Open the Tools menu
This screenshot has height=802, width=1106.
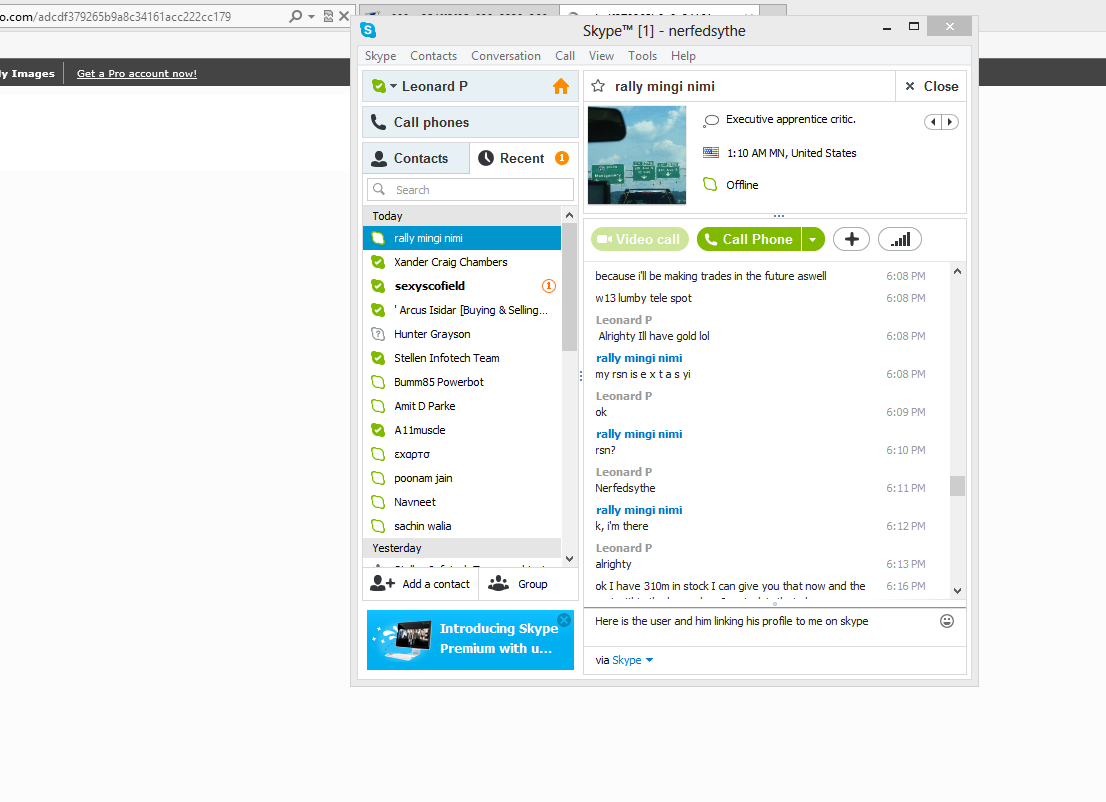tap(643, 56)
